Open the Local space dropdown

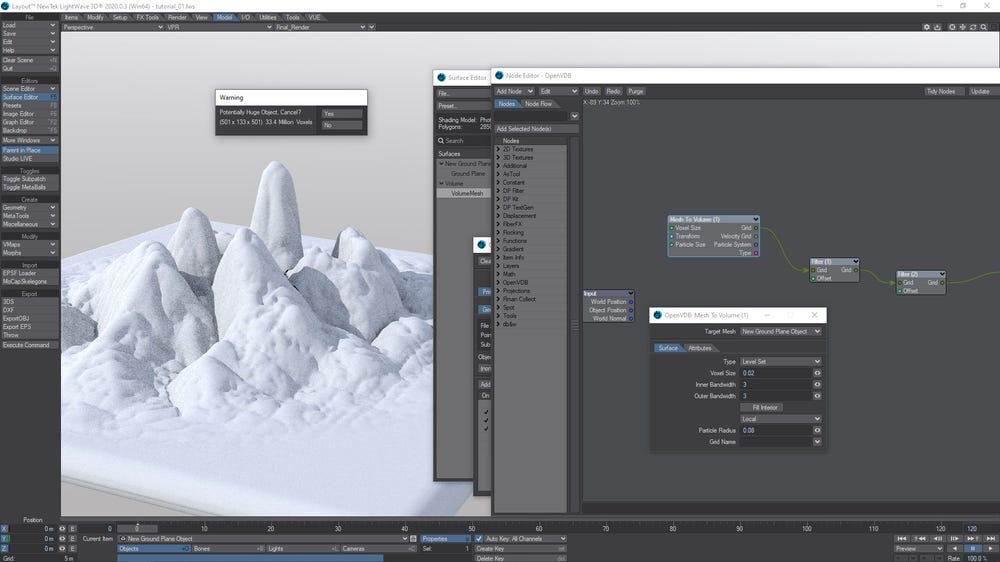[x=781, y=419]
